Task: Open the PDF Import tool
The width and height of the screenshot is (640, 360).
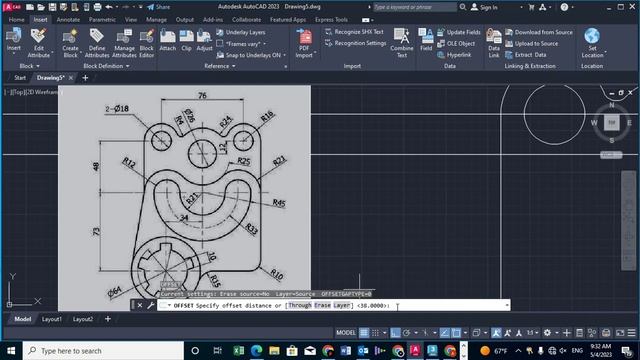Action: pyautogui.click(x=304, y=43)
